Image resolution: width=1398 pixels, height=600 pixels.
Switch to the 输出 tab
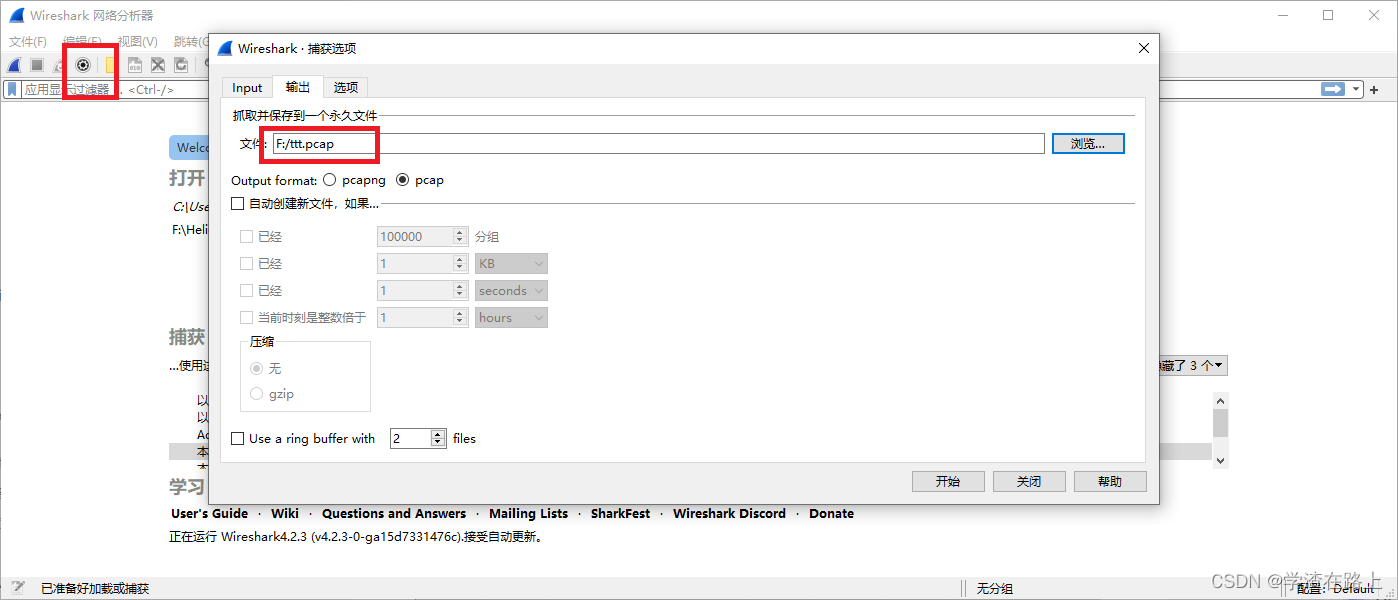298,87
